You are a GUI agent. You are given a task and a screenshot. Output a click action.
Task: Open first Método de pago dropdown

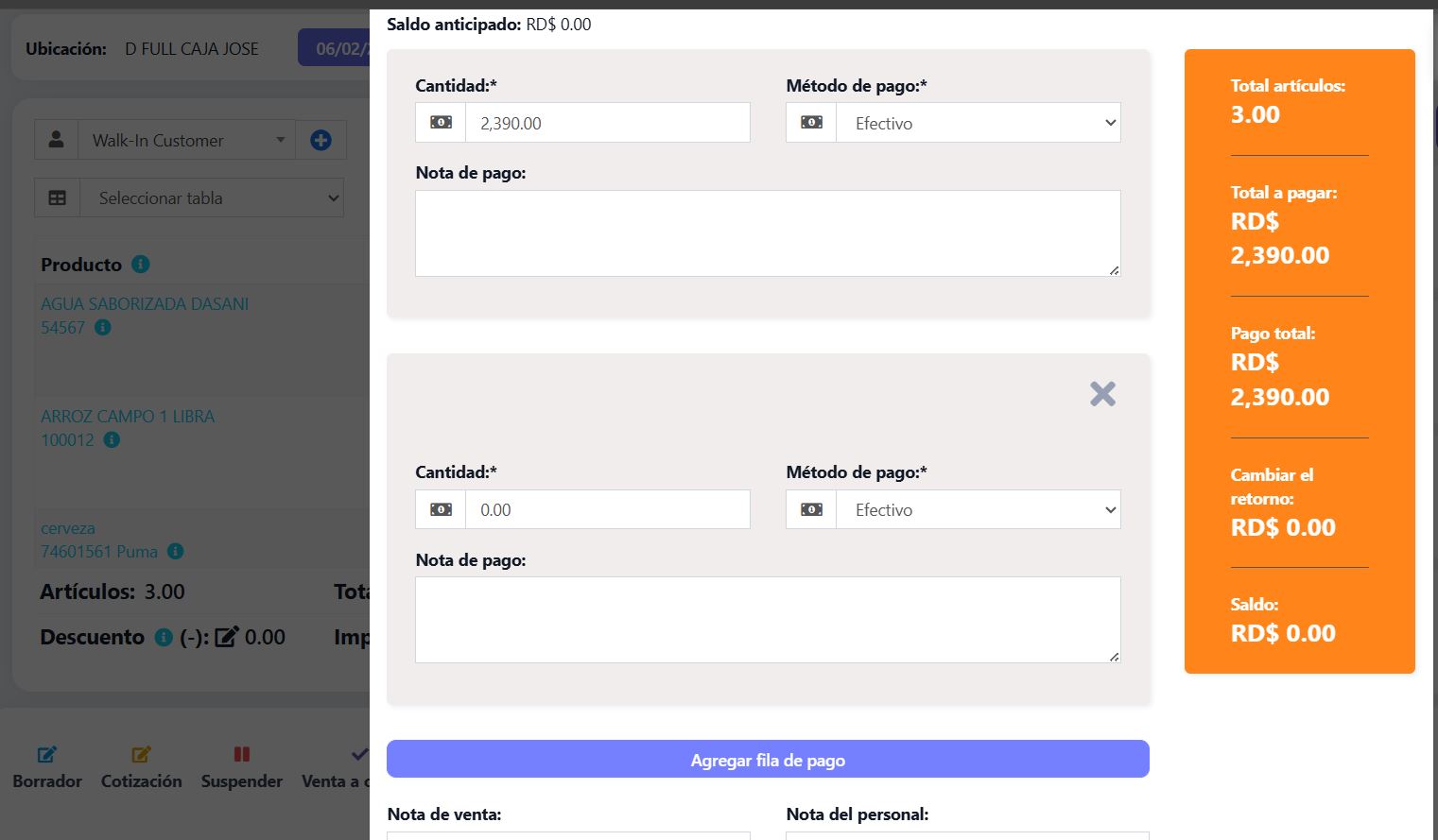point(979,123)
